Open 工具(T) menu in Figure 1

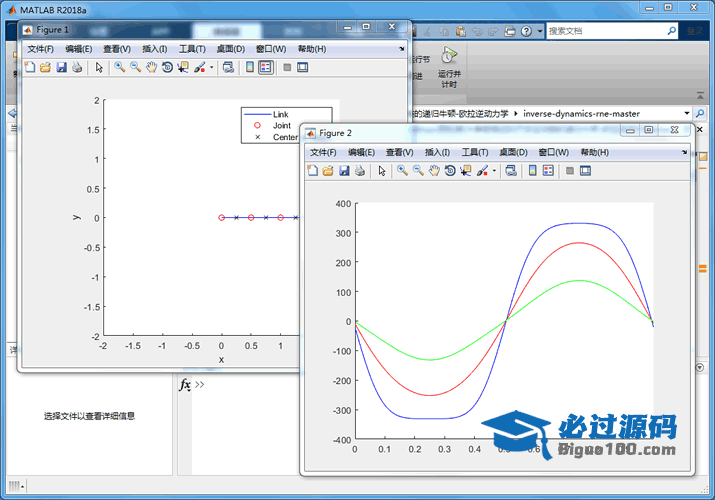pyautogui.click(x=192, y=49)
